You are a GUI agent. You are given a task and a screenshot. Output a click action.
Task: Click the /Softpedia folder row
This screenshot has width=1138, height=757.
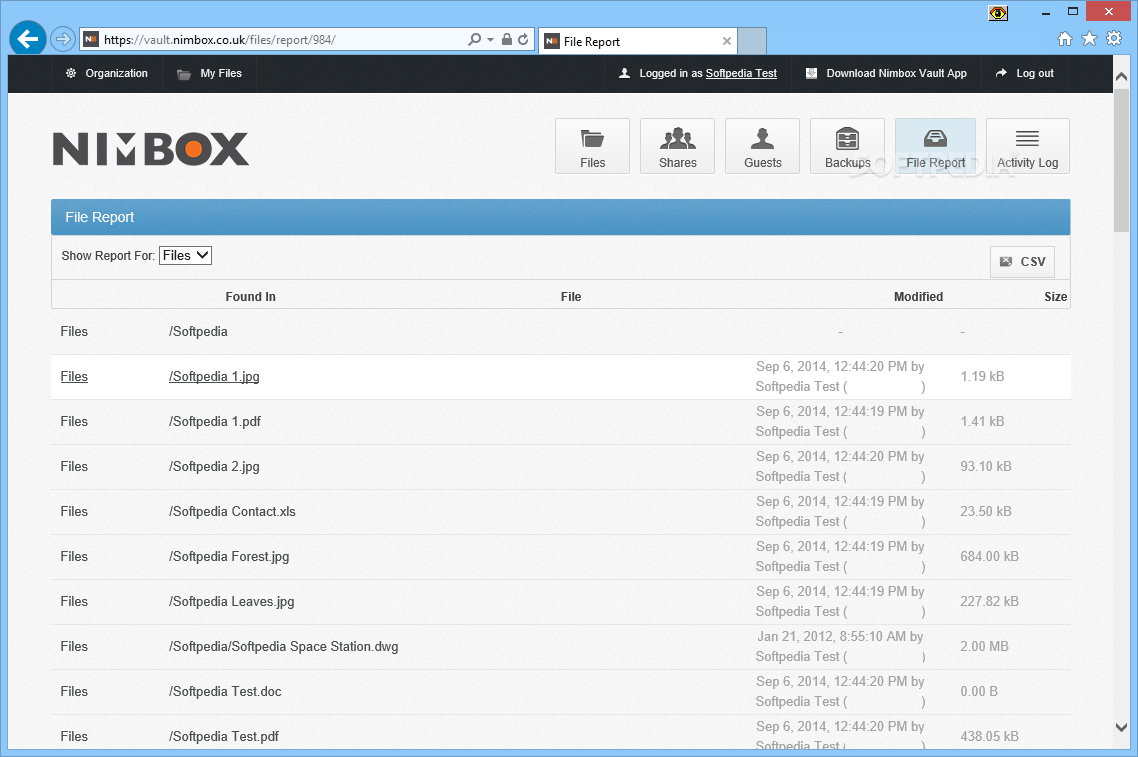(560, 332)
